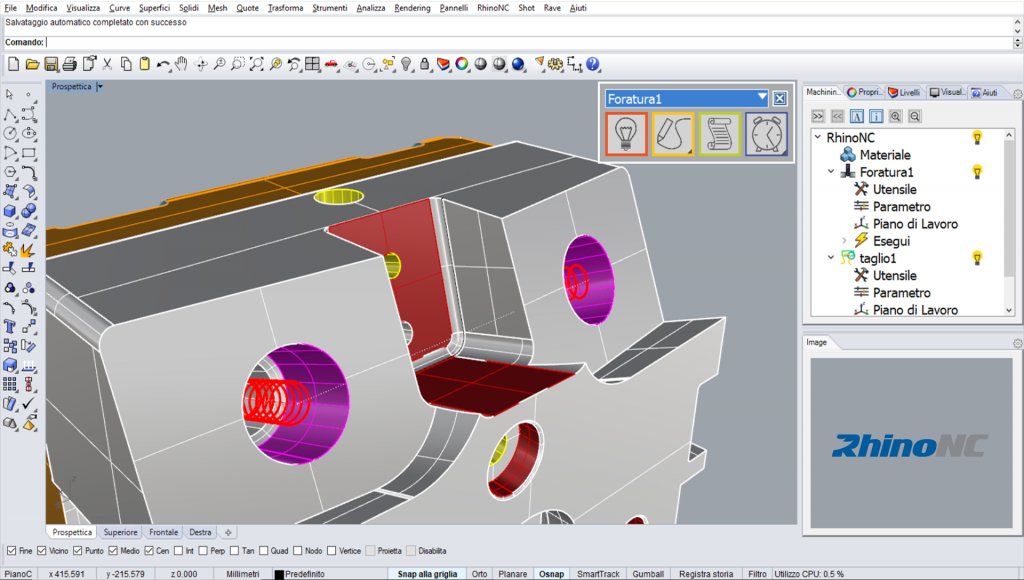Click the red car icon in toolbar
Viewport: 1024px width, 580px height.
click(332, 64)
